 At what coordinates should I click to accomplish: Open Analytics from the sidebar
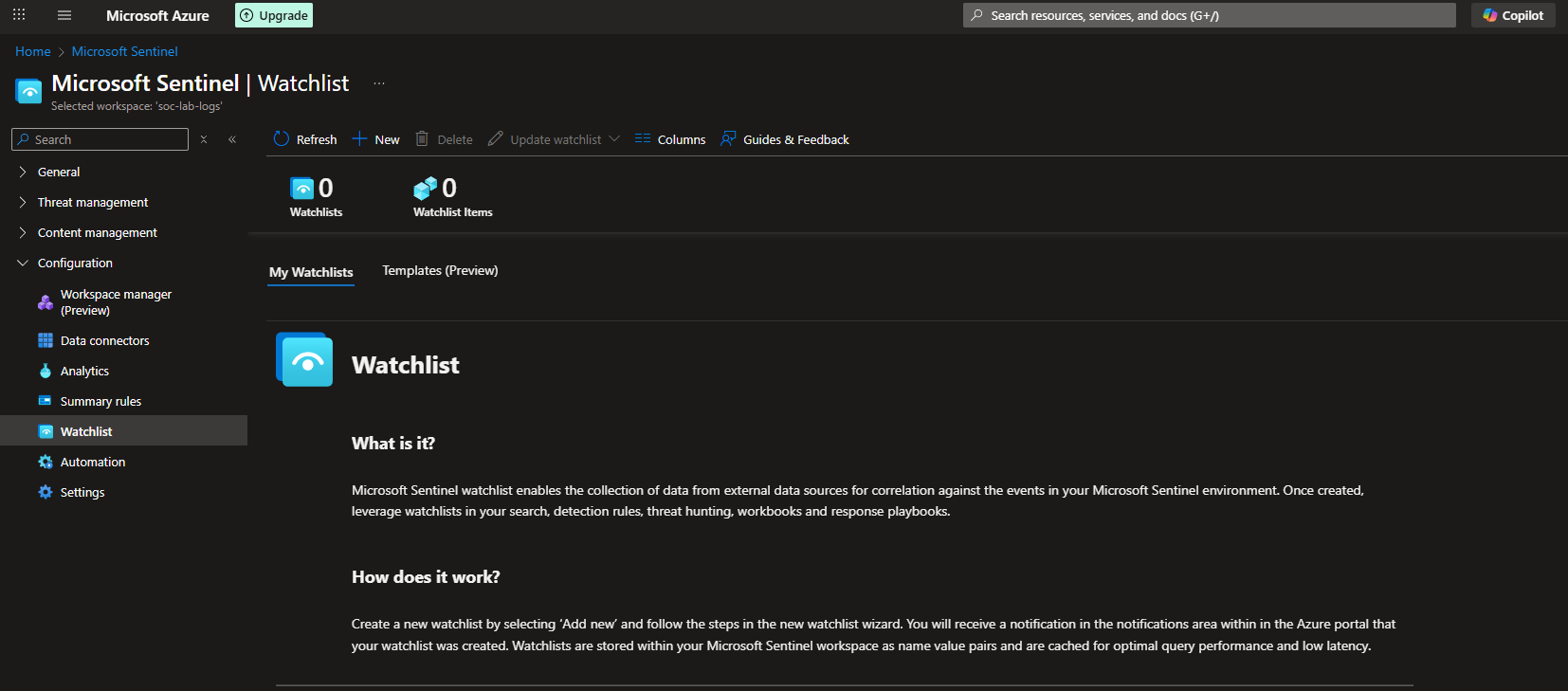[x=84, y=371]
